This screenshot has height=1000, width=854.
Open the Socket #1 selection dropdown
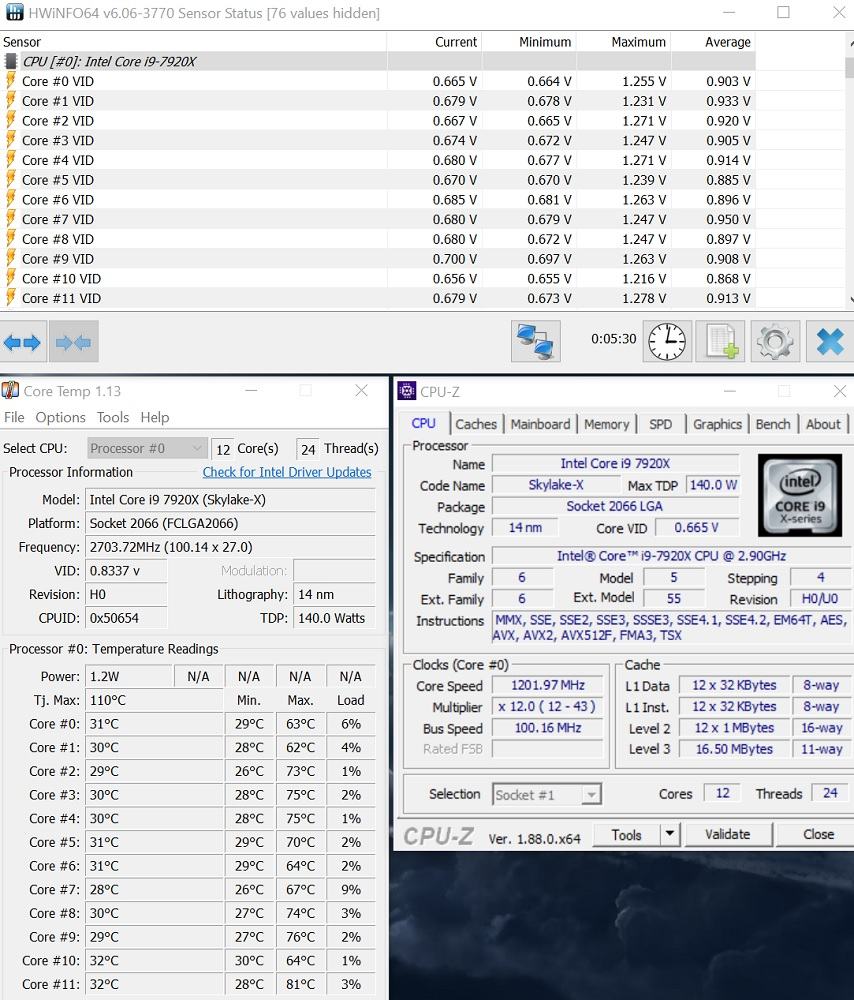(x=547, y=795)
